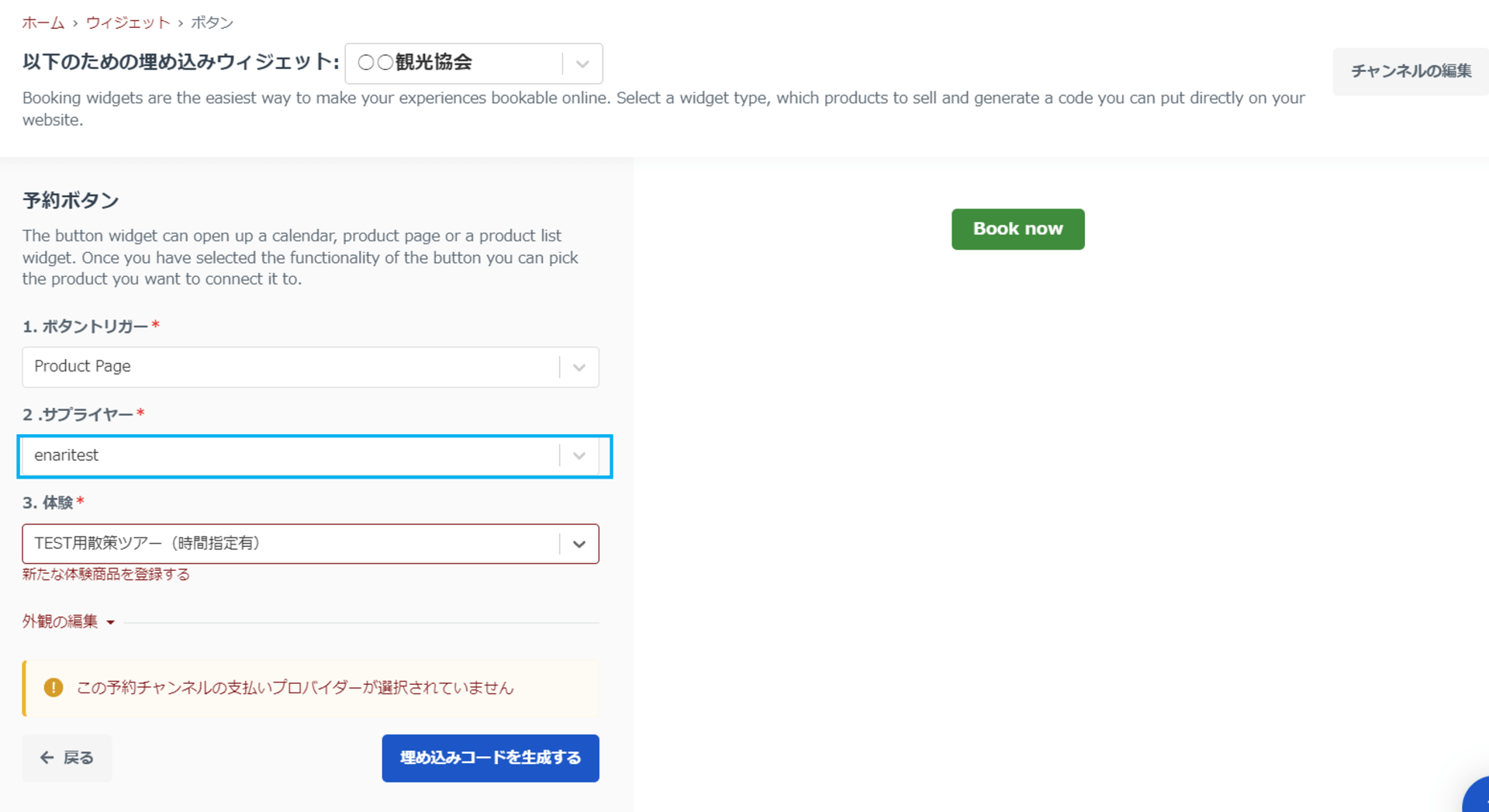Open the ボタントリガー Product Page dropdown
Viewport: 1489px width, 812px height.
pyautogui.click(x=291, y=367)
